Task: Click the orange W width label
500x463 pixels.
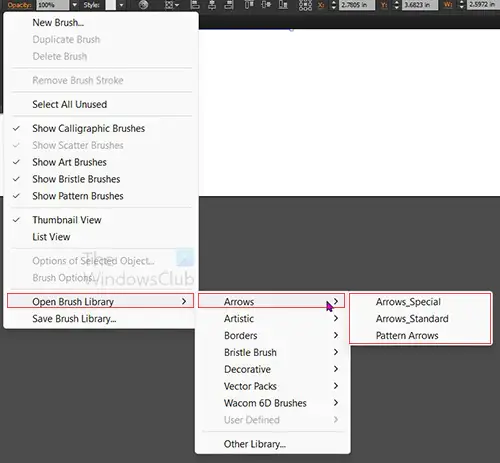Action: pyautogui.click(x=448, y=5)
